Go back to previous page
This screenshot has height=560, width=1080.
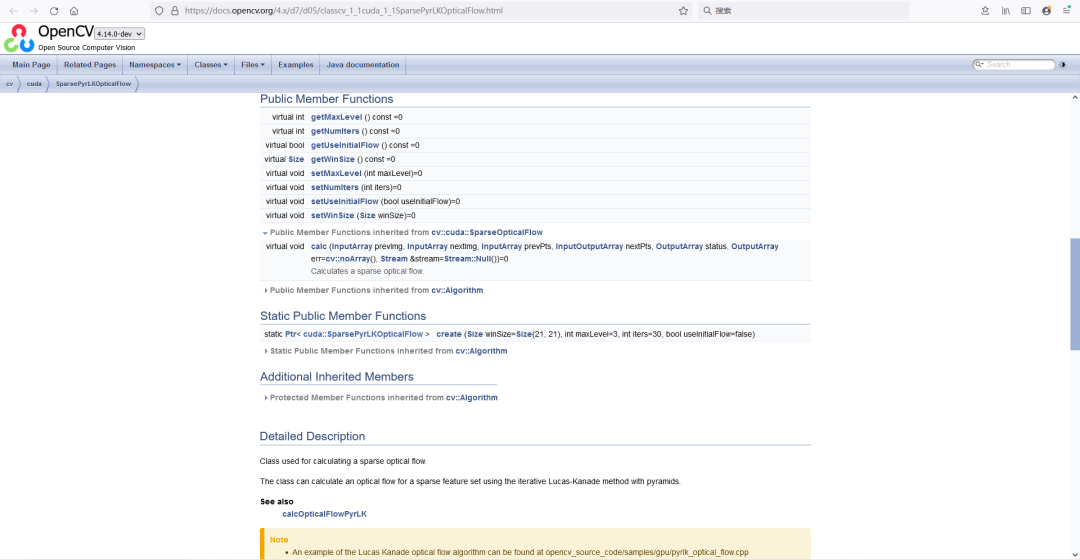coord(13,11)
